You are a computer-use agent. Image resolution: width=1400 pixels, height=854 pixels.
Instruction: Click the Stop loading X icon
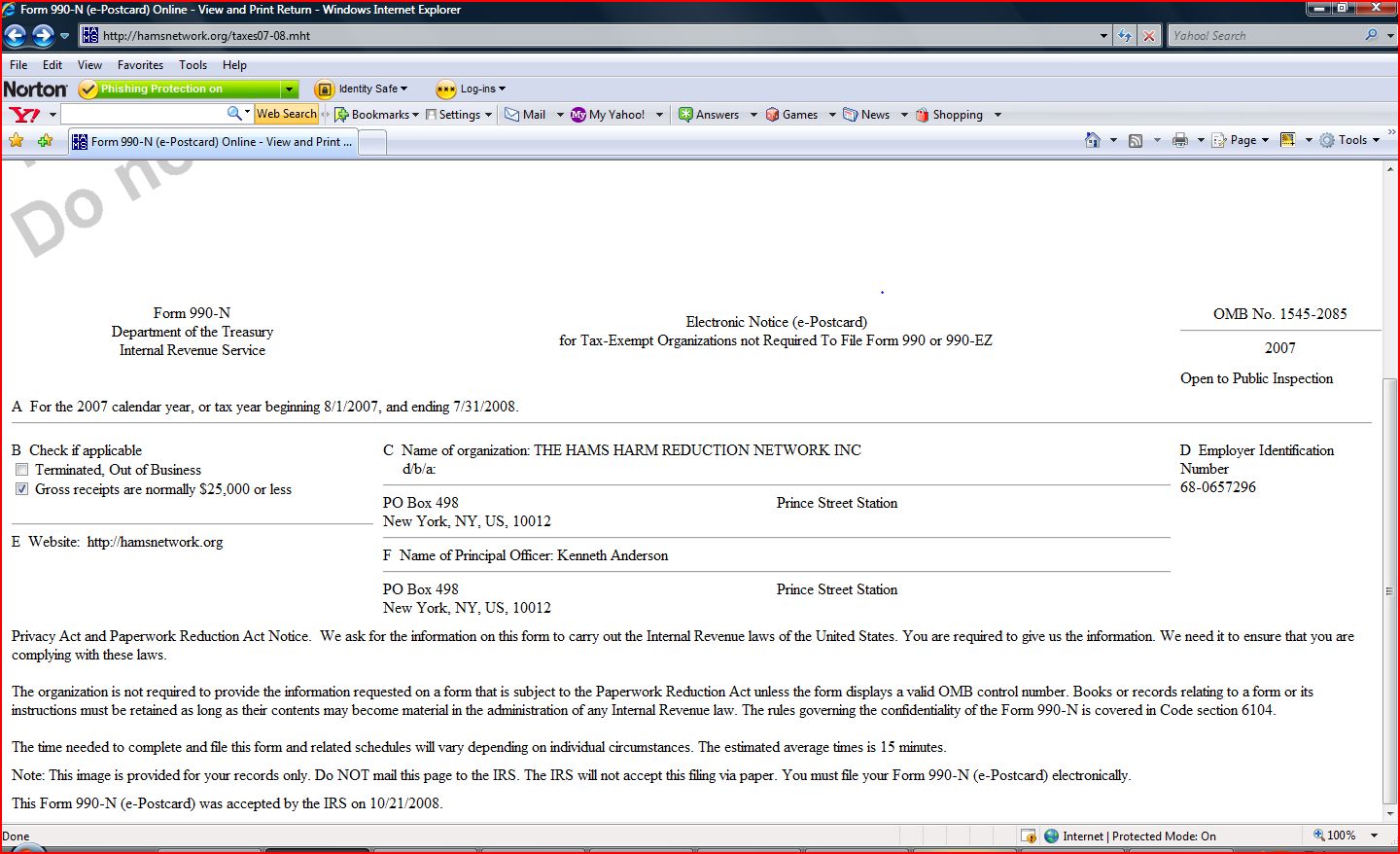(x=1149, y=36)
